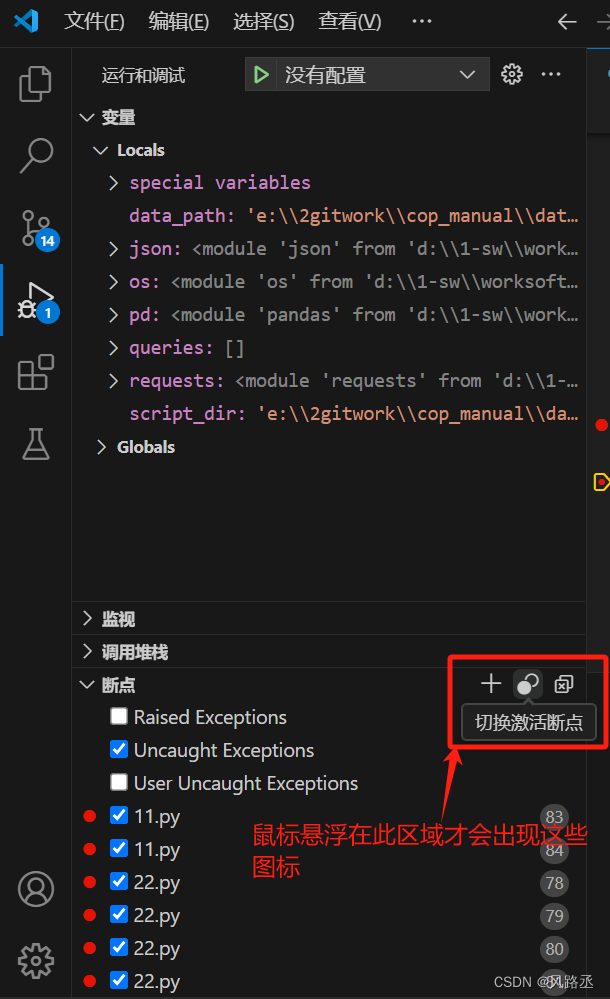Screen dimensions: 610x999
Task: Open the debug configuration dropdown
Action: coord(382,75)
